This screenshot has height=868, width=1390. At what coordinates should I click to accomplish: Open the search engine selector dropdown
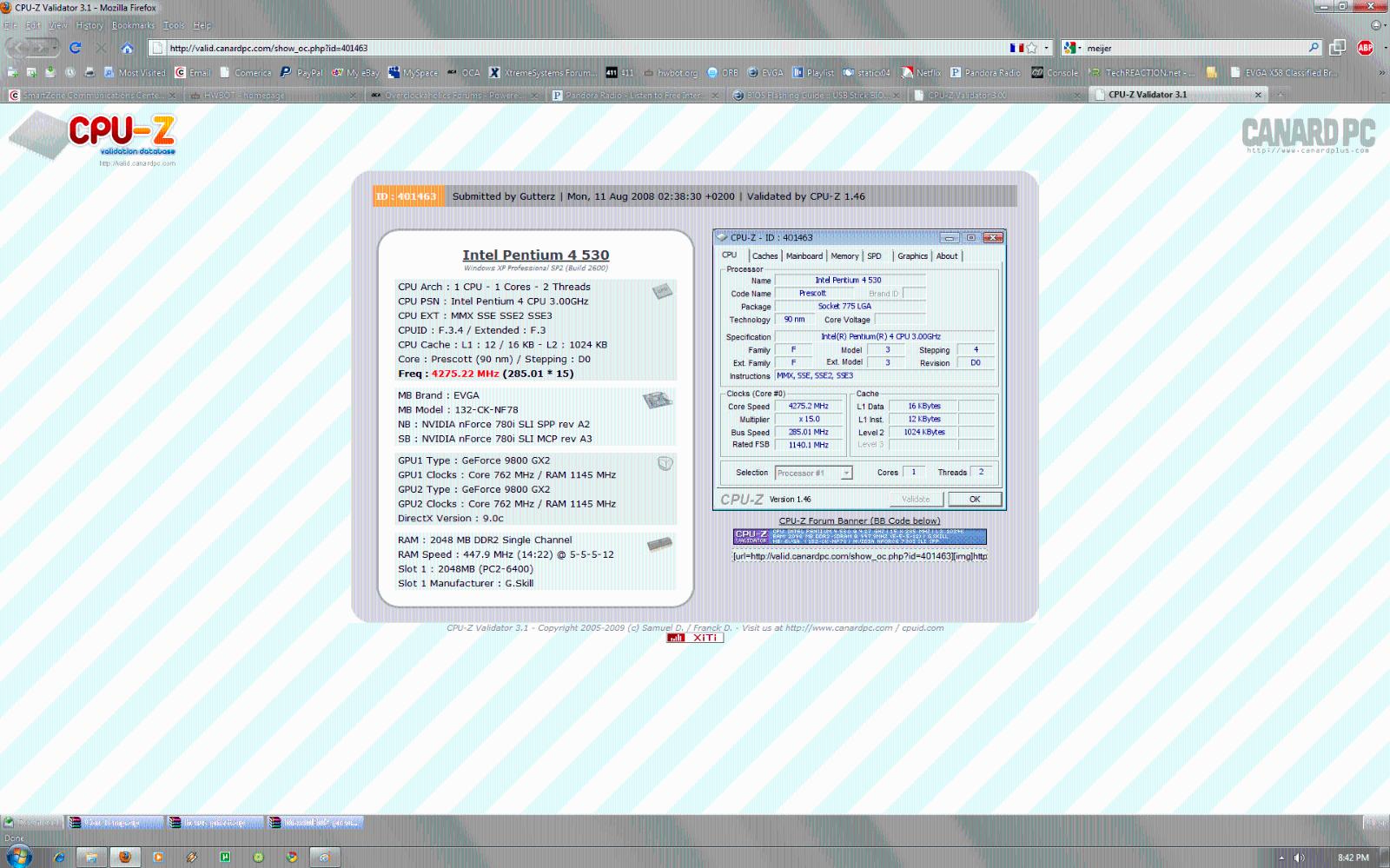tap(1072, 48)
